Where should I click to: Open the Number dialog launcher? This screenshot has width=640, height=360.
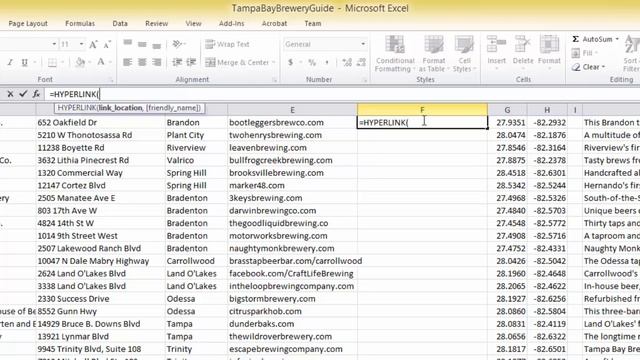click(x=364, y=80)
